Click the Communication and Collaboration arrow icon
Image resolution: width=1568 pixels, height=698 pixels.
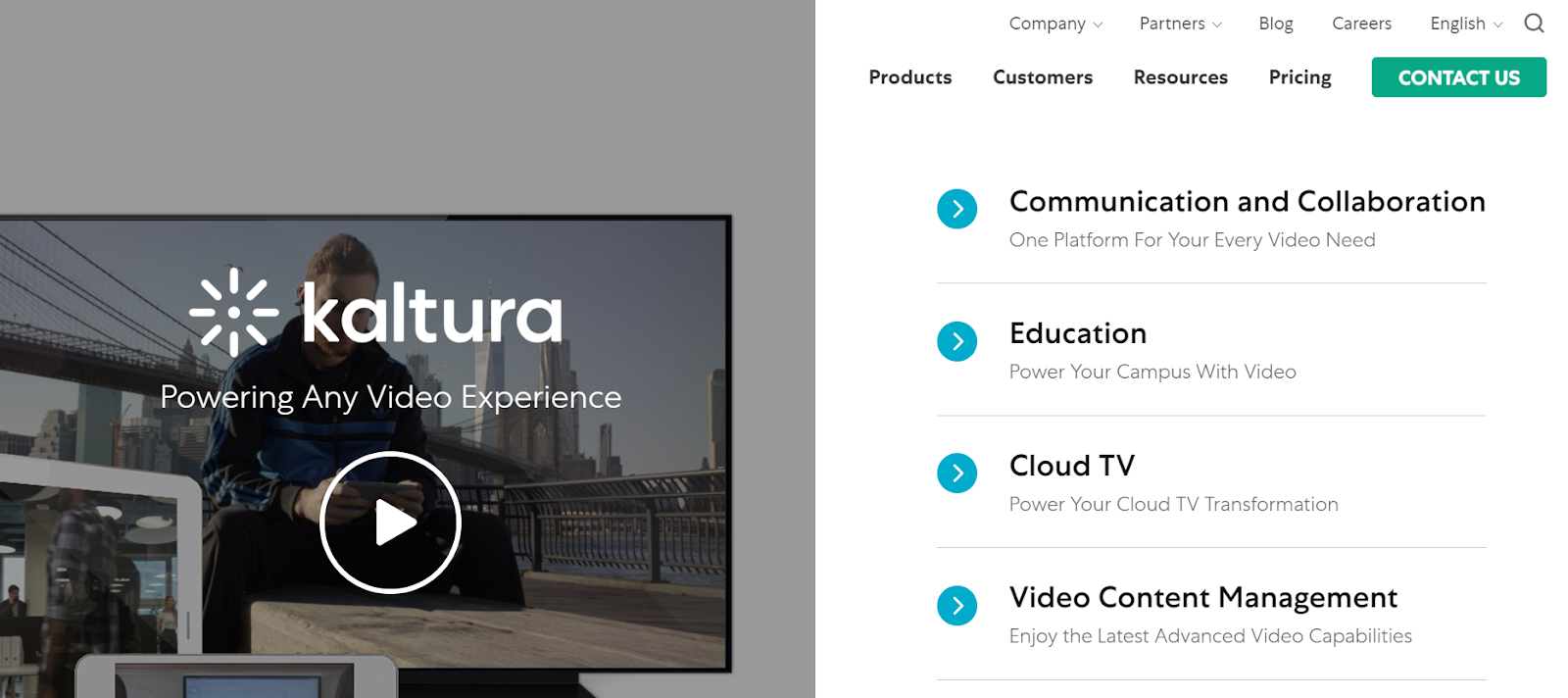956,209
